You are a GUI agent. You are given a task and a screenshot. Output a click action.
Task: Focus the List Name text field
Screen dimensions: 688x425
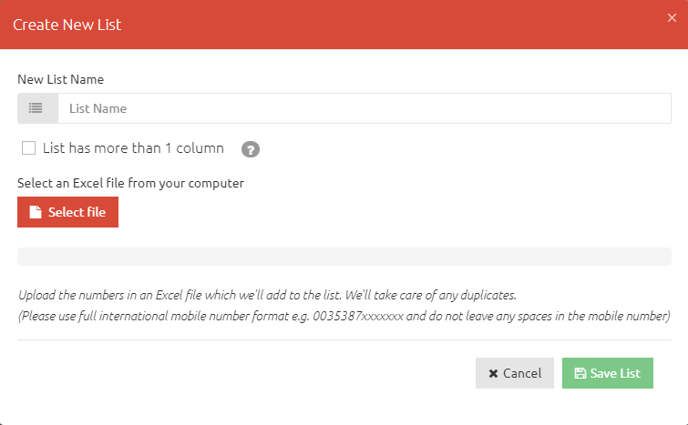pos(364,108)
